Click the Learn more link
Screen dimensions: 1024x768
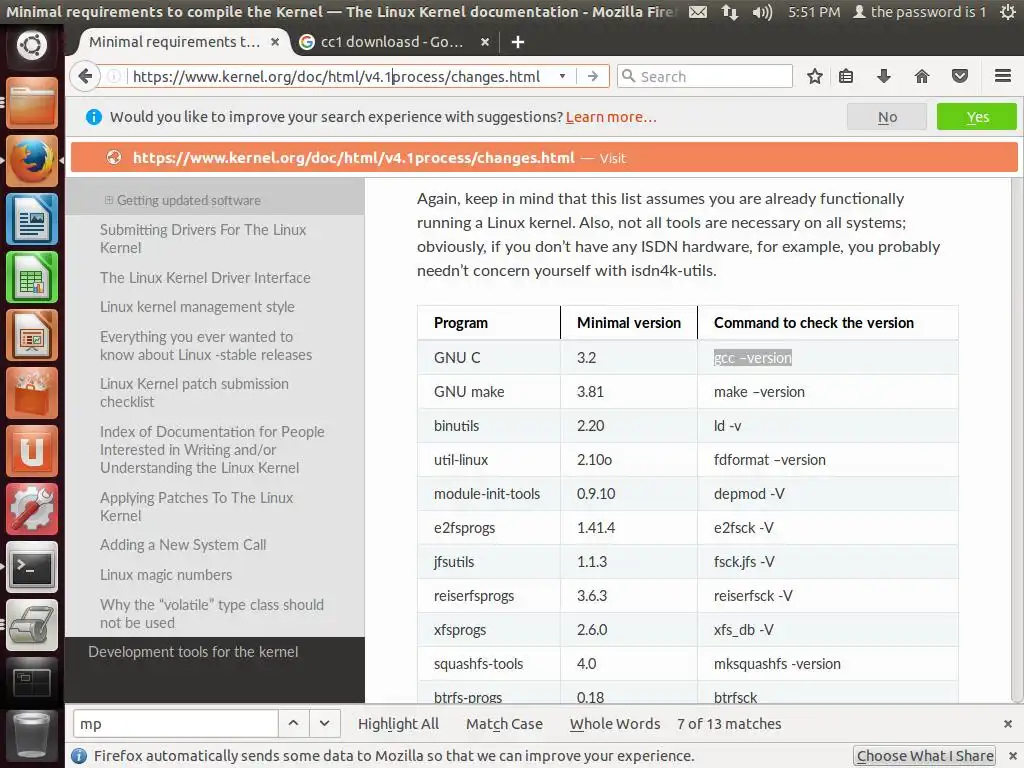[611, 117]
